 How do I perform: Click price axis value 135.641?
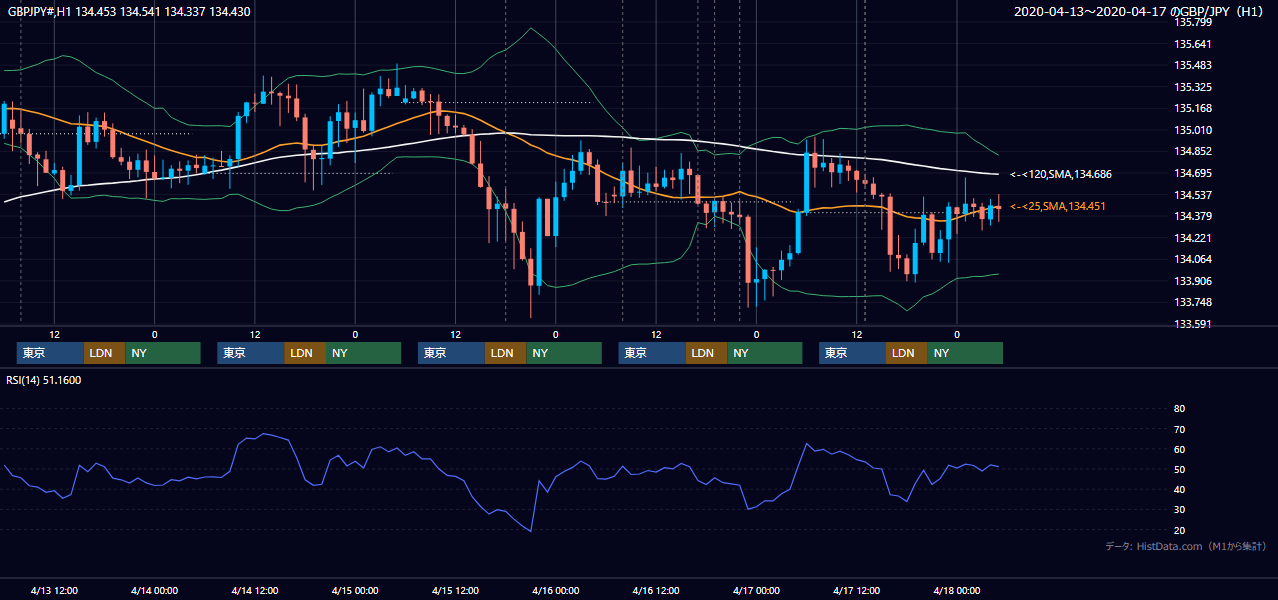1193,44
